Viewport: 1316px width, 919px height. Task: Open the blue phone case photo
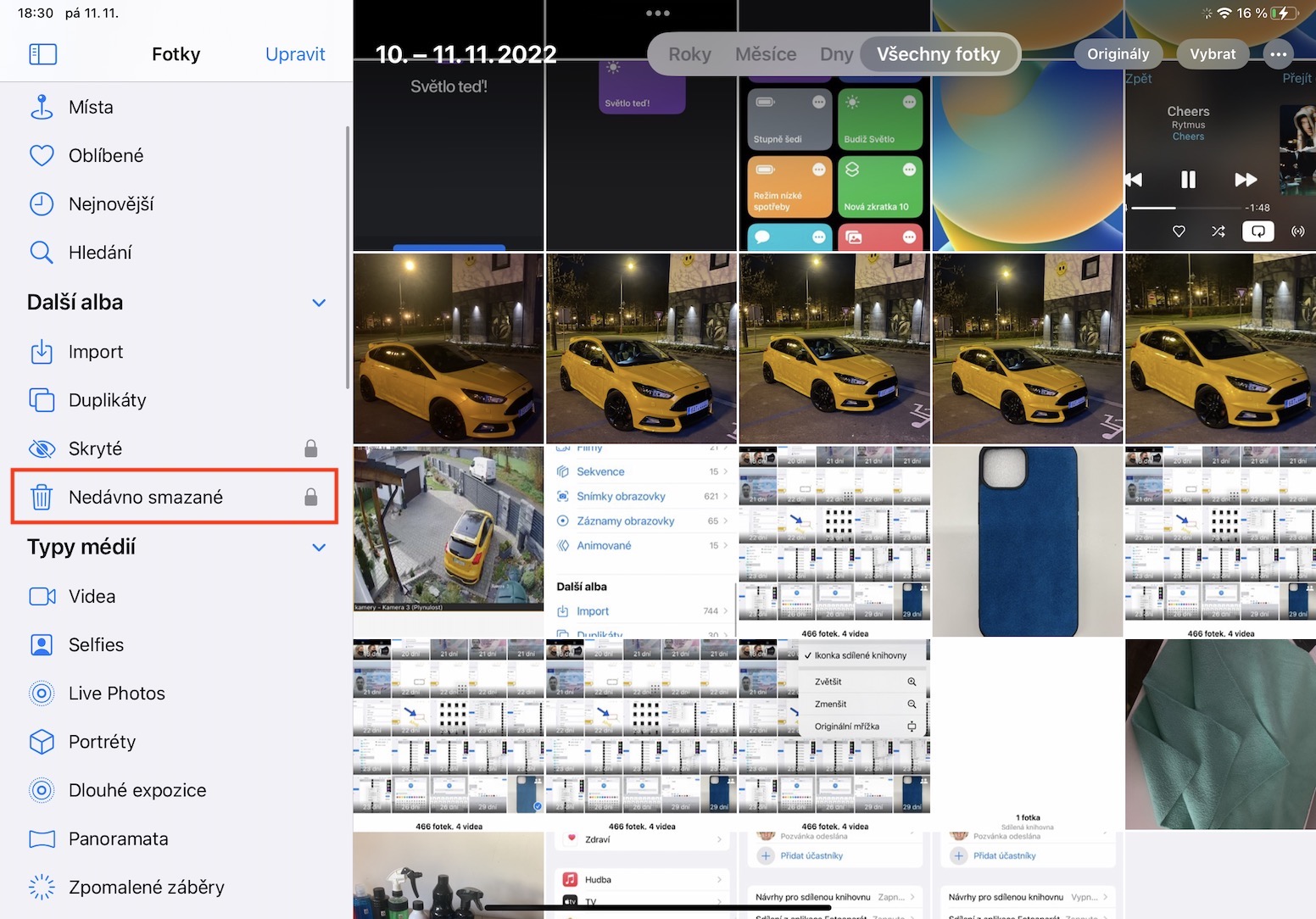click(1027, 542)
